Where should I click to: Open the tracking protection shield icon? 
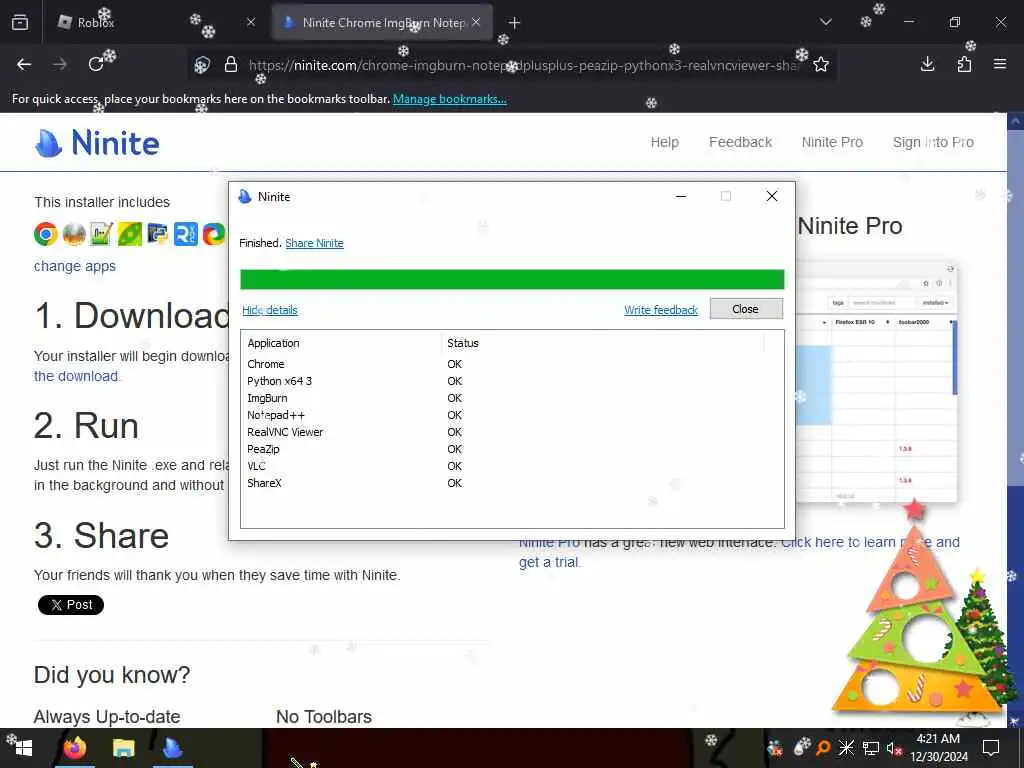click(202, 65)
